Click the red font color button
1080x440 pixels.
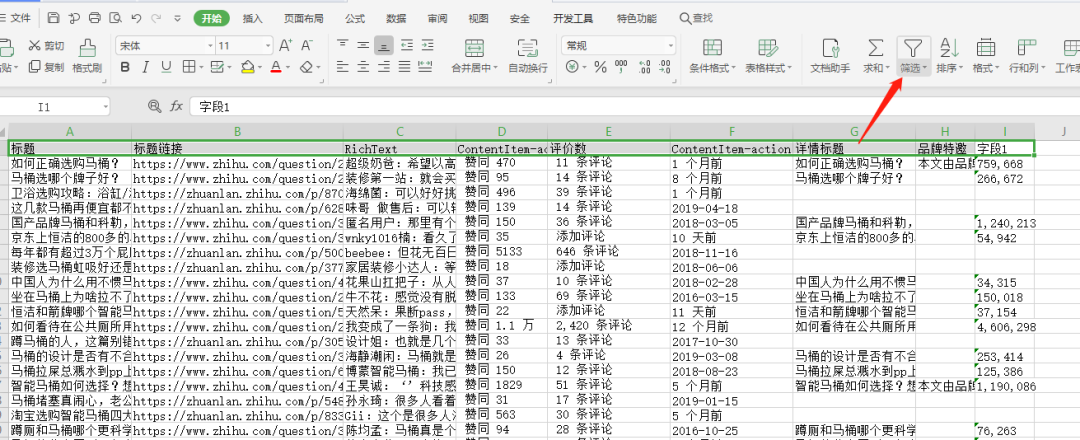pos(276,67)
